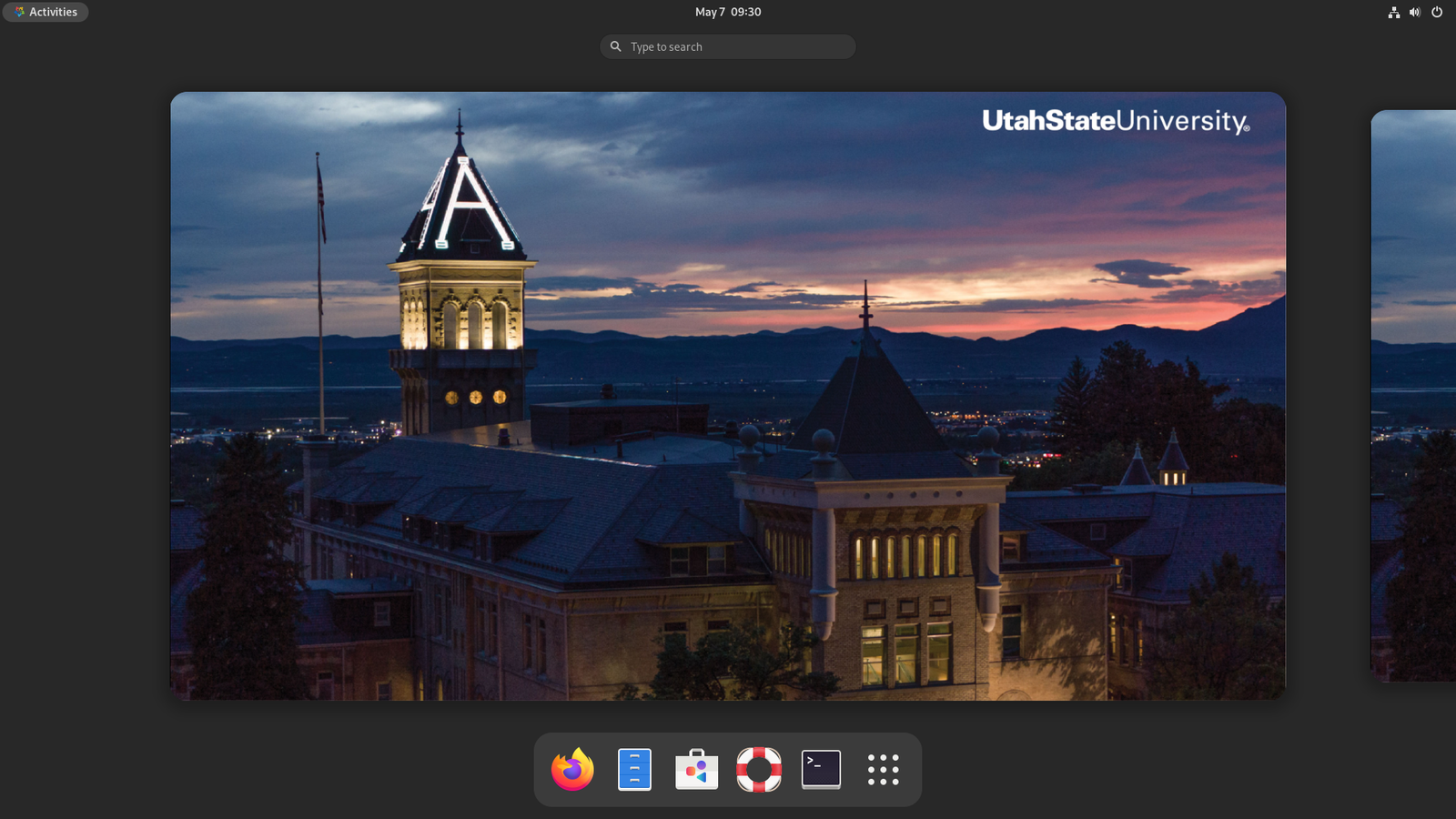Open the Help lifebuoy icon
Viewport: 1456px width, 819px height.
tap(759, 770)
